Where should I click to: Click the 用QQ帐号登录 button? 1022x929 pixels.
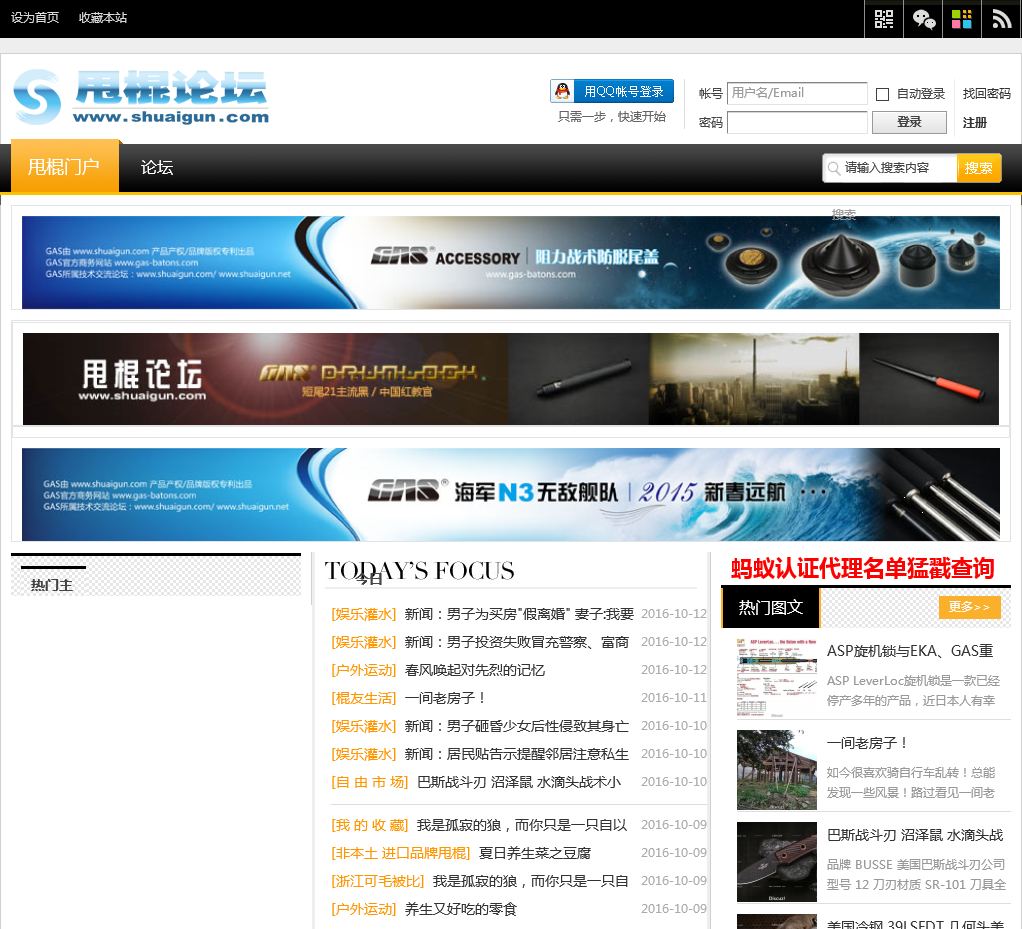pyautogui.click(x=611, y=91)
